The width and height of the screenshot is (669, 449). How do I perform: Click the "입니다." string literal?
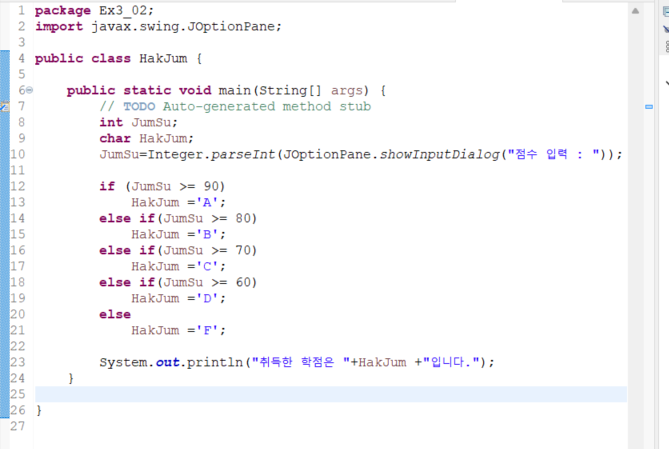click(451, 362)
